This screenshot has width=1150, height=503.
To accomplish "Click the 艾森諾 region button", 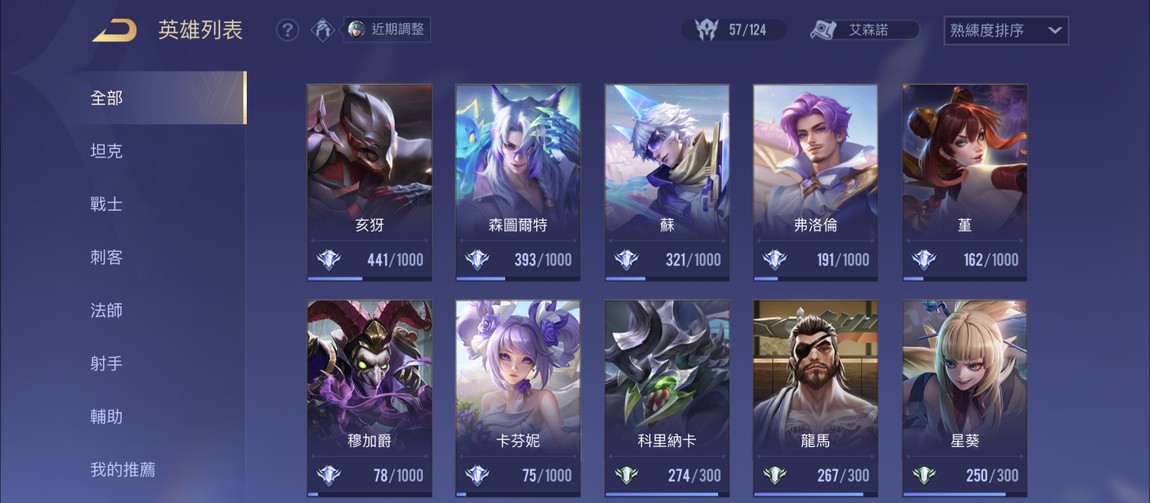I will tap(864, 30).
